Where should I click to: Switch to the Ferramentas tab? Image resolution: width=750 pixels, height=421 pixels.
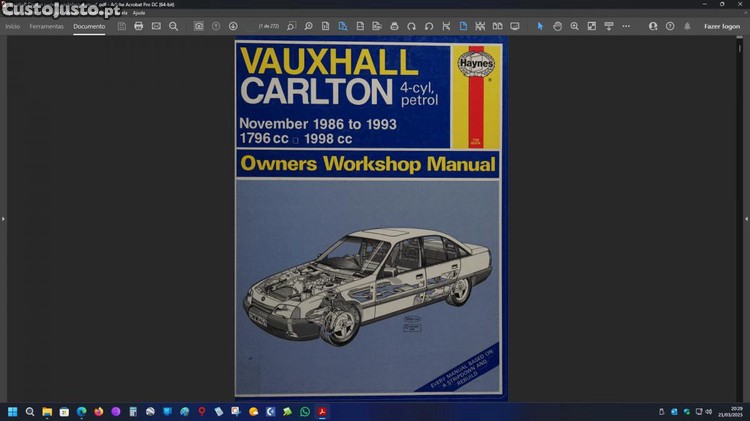click(46, 26)
